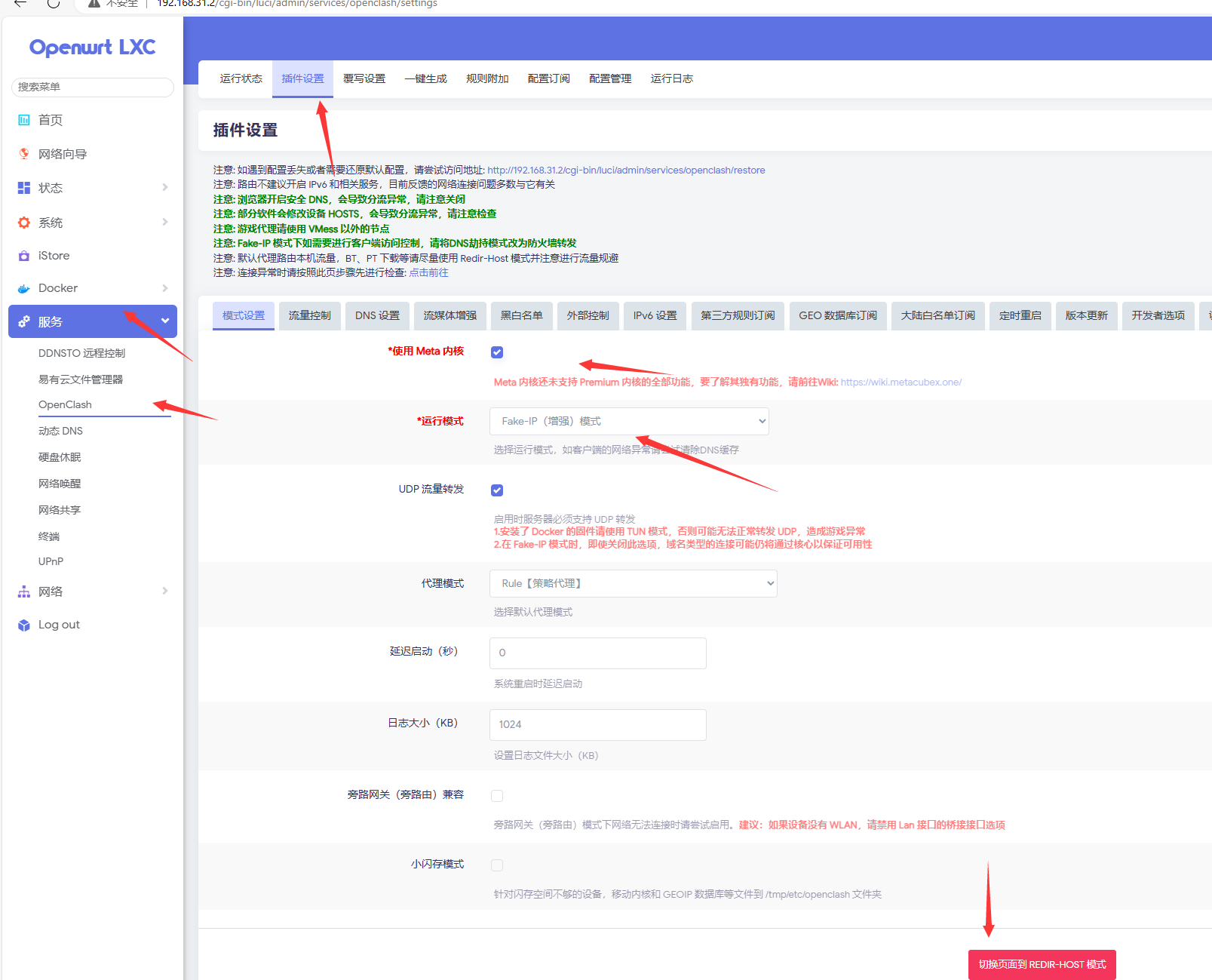Image resolution: width=1212 pixels, height=980 pixels.
Task: Click the 系统 gear icon
Action: coord(24,223)
